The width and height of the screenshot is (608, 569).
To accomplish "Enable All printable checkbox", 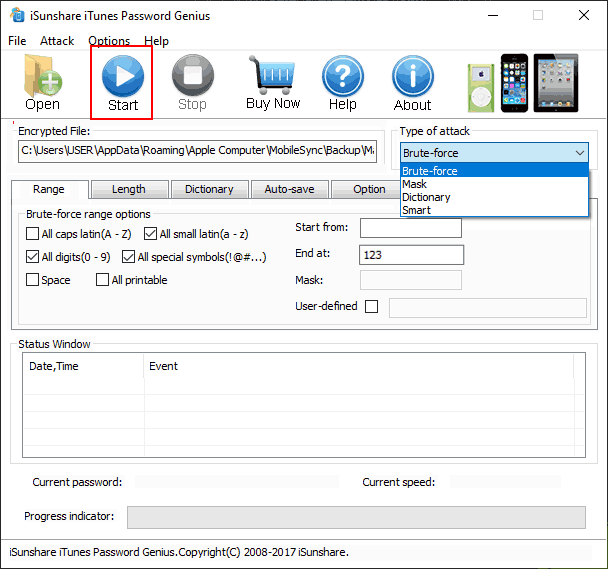I will click(102, 280).
